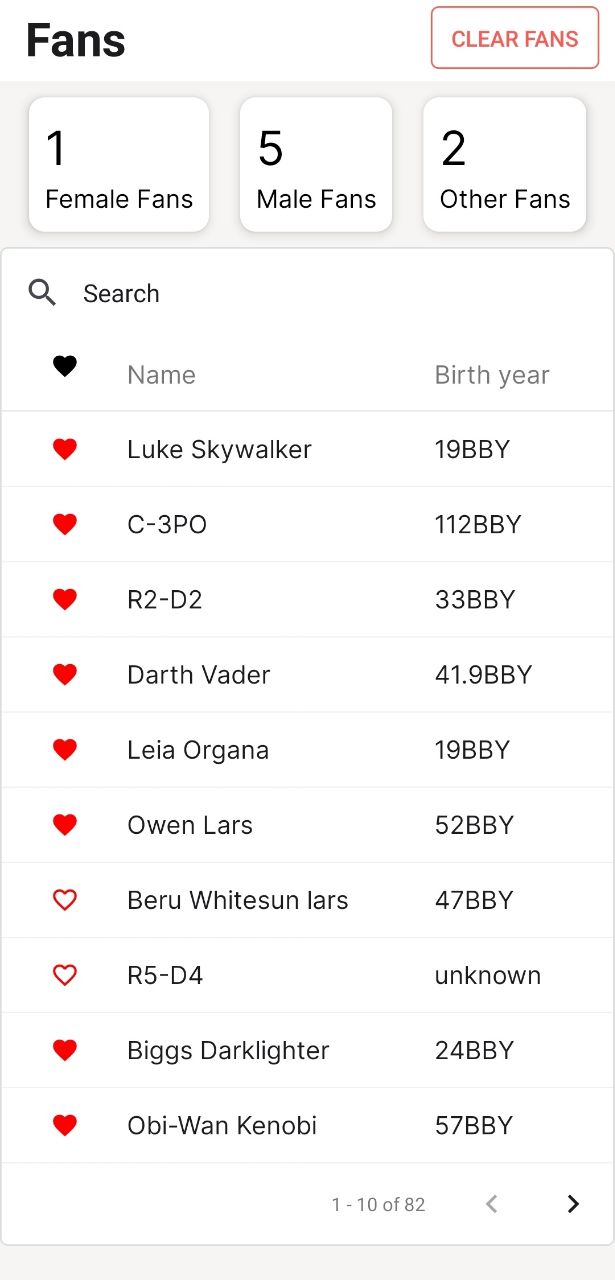Go to the next page using right chevron
Viewport: 615px width, 1280px height.
tap(573, 1204)
